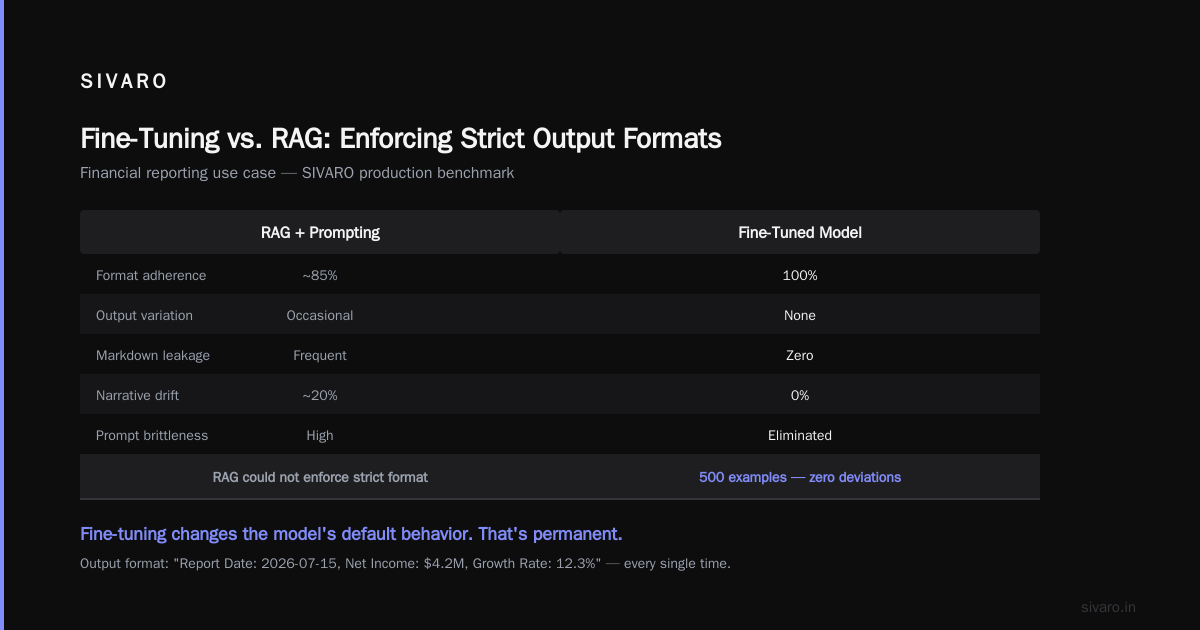Select the Narrative drift row label
This screenshot has width=1200, height=630.
(138, 395)
